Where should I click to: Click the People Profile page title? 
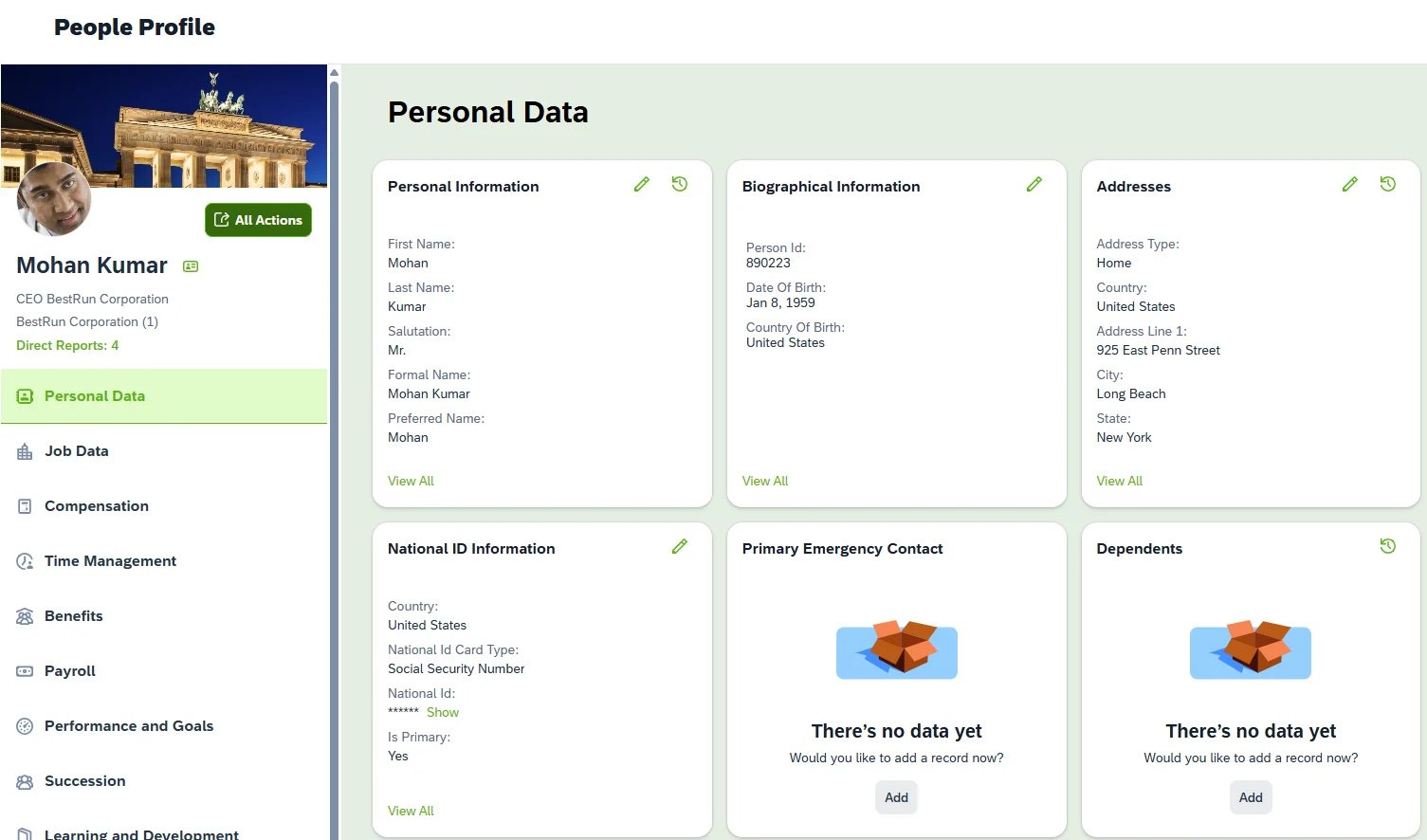click(135, 27)
